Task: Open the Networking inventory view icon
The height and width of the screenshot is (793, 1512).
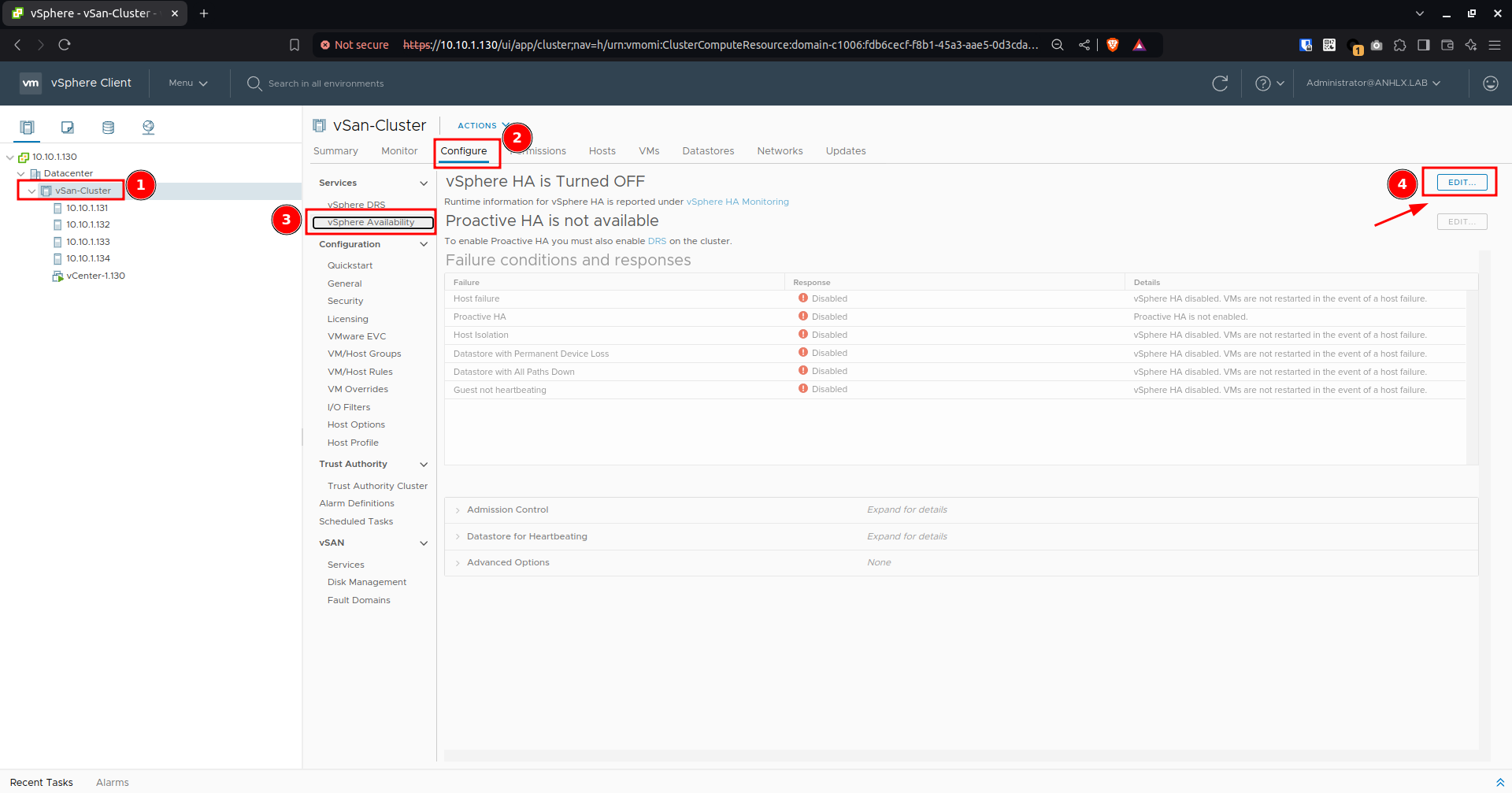Action: (x=148, y=127)
